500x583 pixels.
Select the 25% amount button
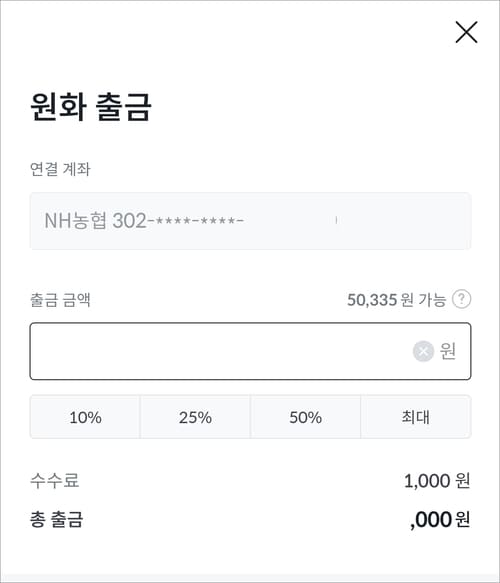click(195, 417)
